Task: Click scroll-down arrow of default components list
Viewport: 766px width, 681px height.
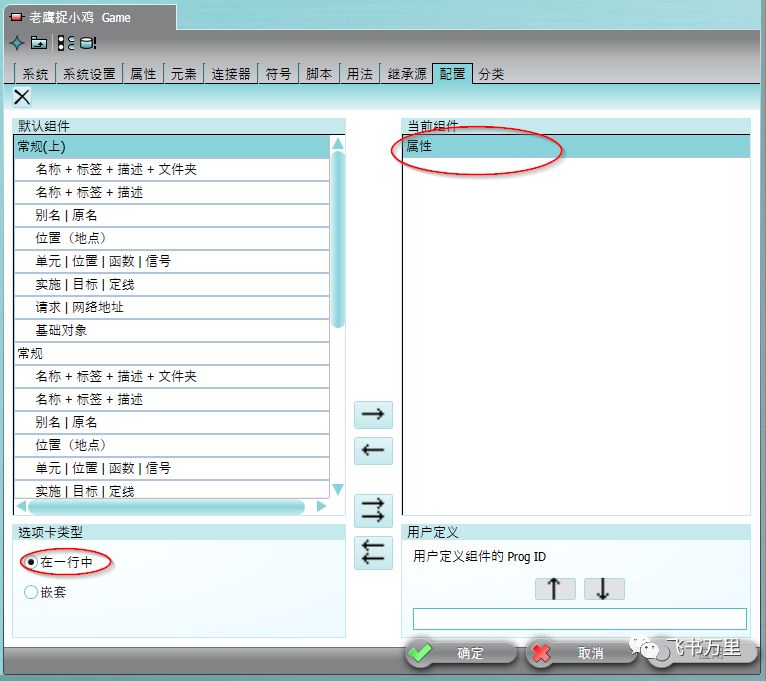Action: tap(338, 489)
